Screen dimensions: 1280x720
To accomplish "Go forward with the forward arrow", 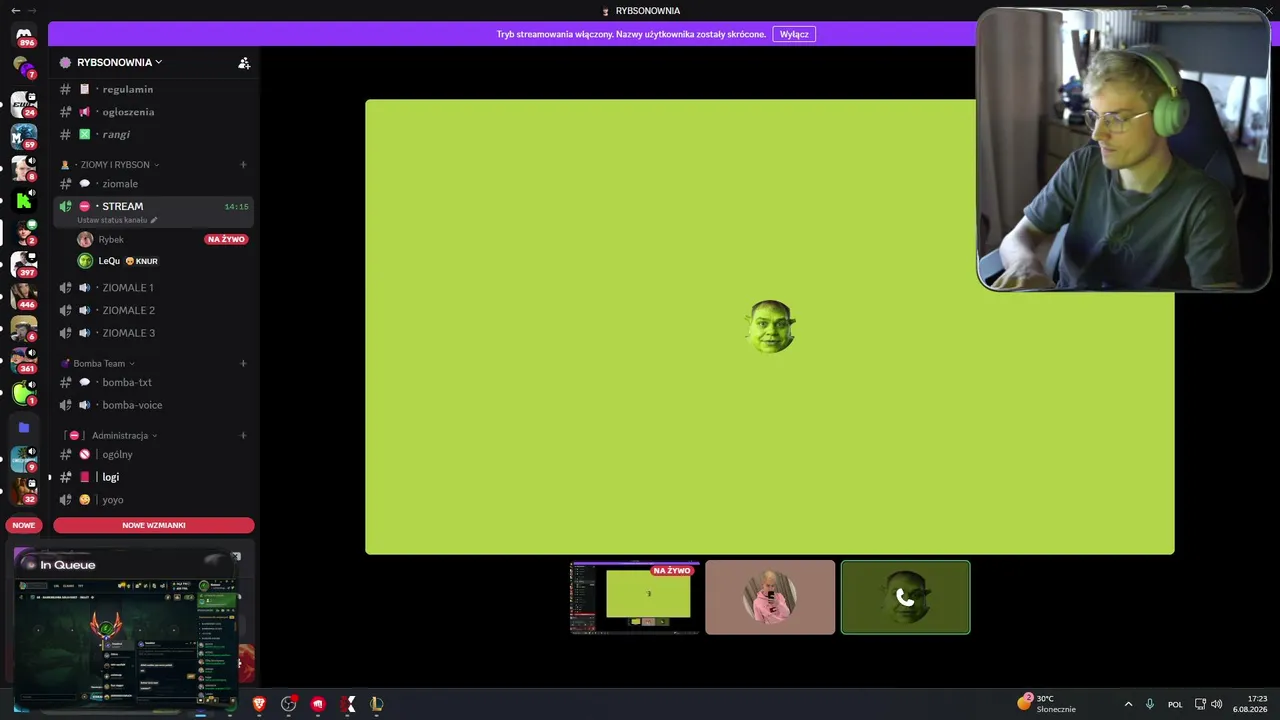I will 32,10.
